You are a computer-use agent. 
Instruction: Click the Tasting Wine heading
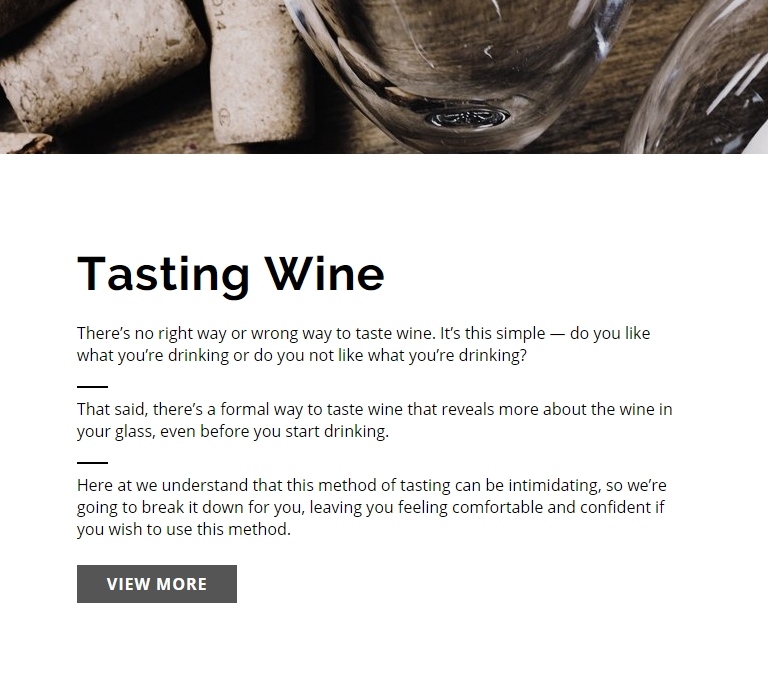pyautogui.click(x=231, y=274)
